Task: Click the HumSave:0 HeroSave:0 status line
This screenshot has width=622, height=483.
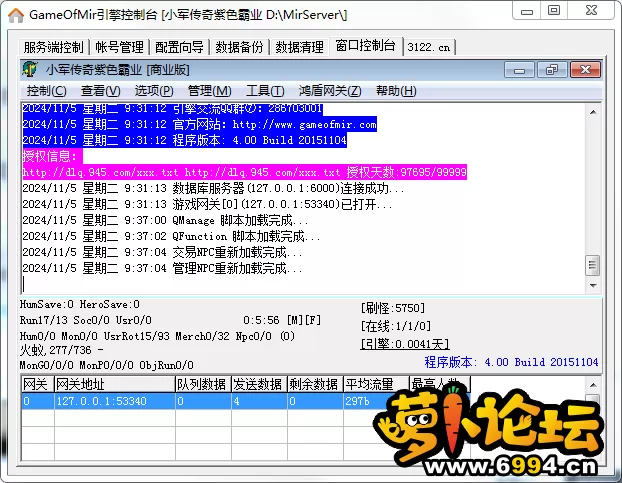Action: pos(80,304)
